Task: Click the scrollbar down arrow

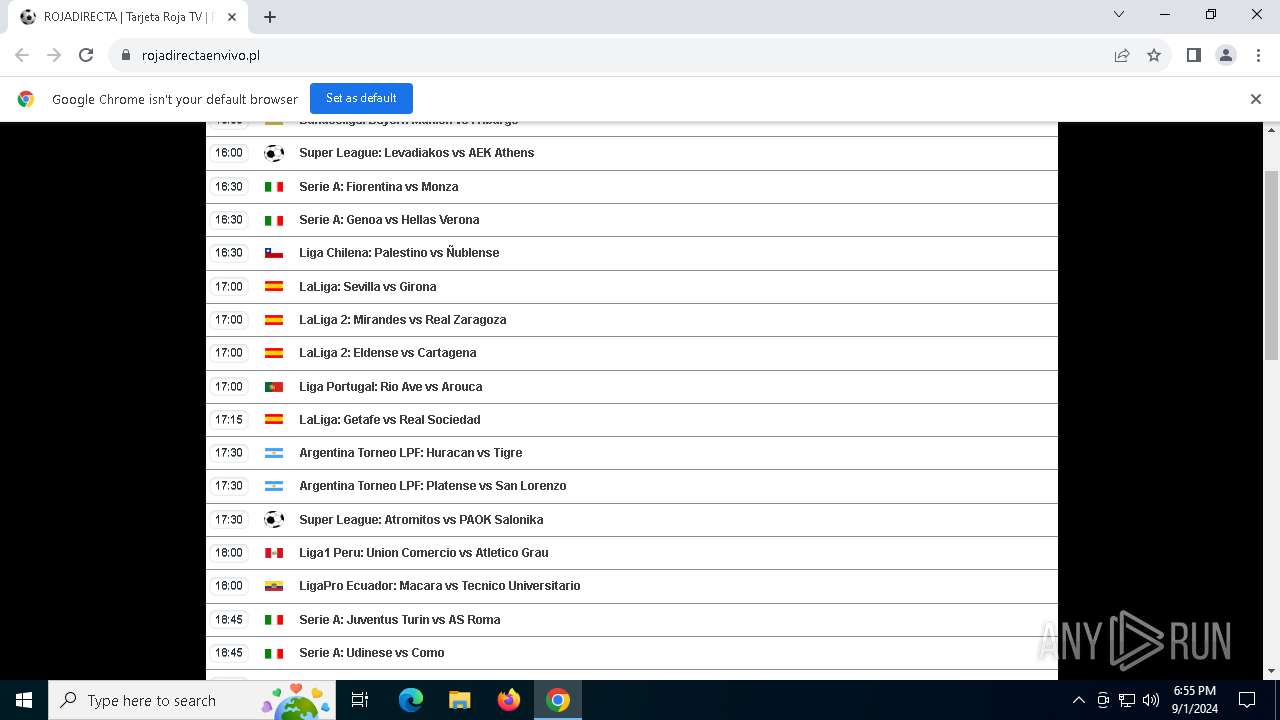Action: click(x=1271, y=671)
